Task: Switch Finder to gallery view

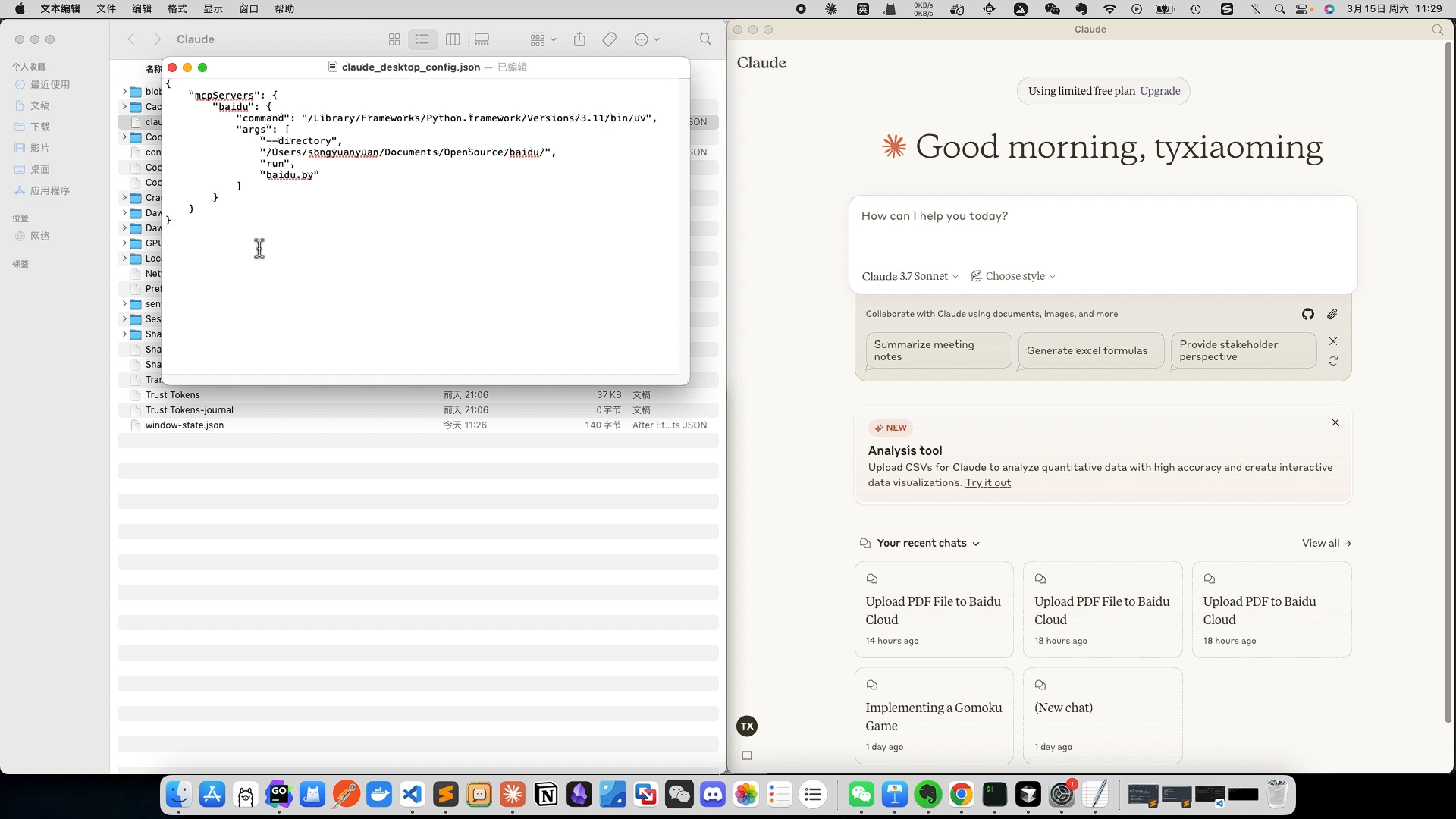Action: 482,39
